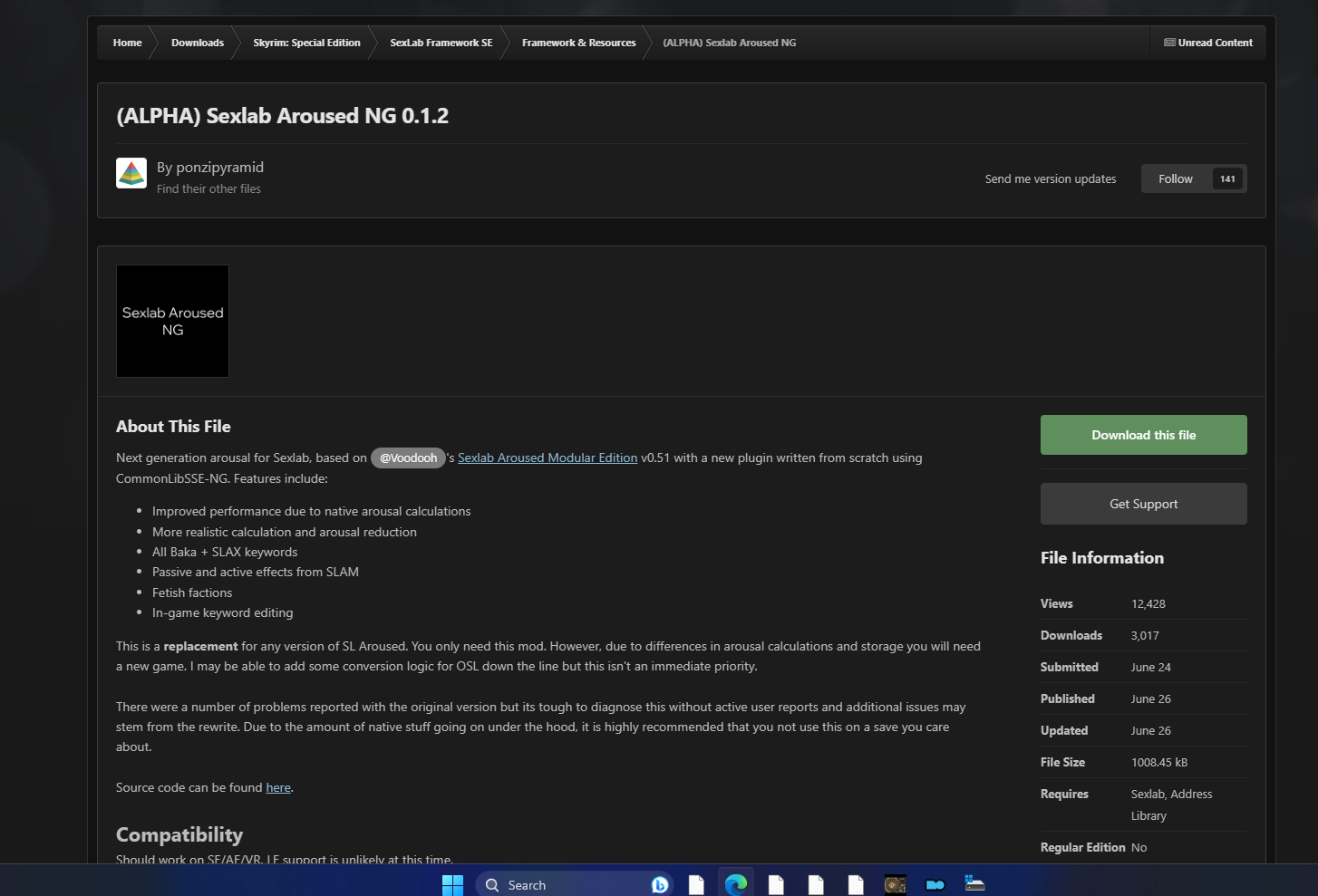
Task: Click Find their other files
Action: [208, 189]
